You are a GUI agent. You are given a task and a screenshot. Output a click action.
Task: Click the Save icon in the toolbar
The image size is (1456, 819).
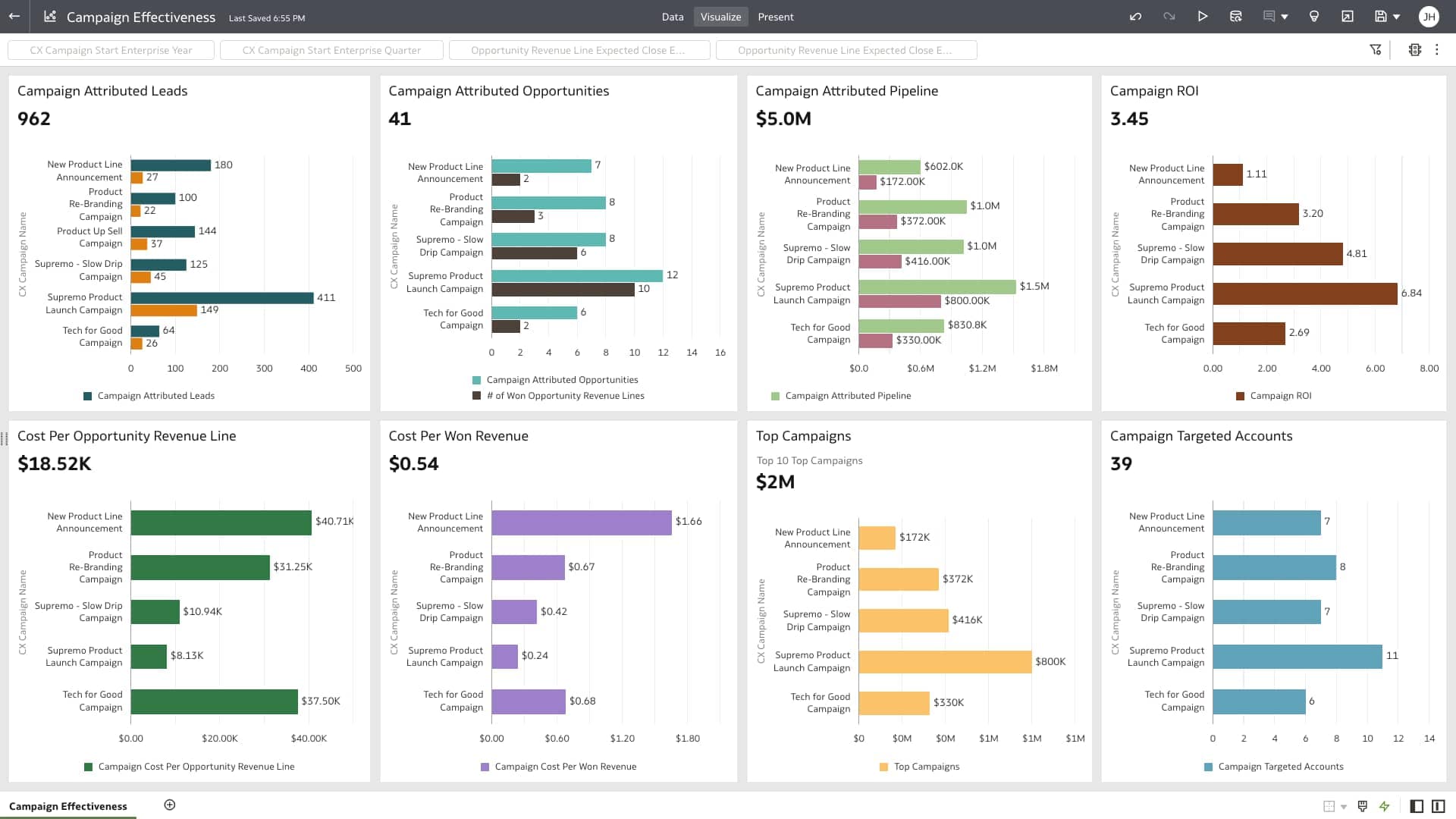[x=1381, y=16]
